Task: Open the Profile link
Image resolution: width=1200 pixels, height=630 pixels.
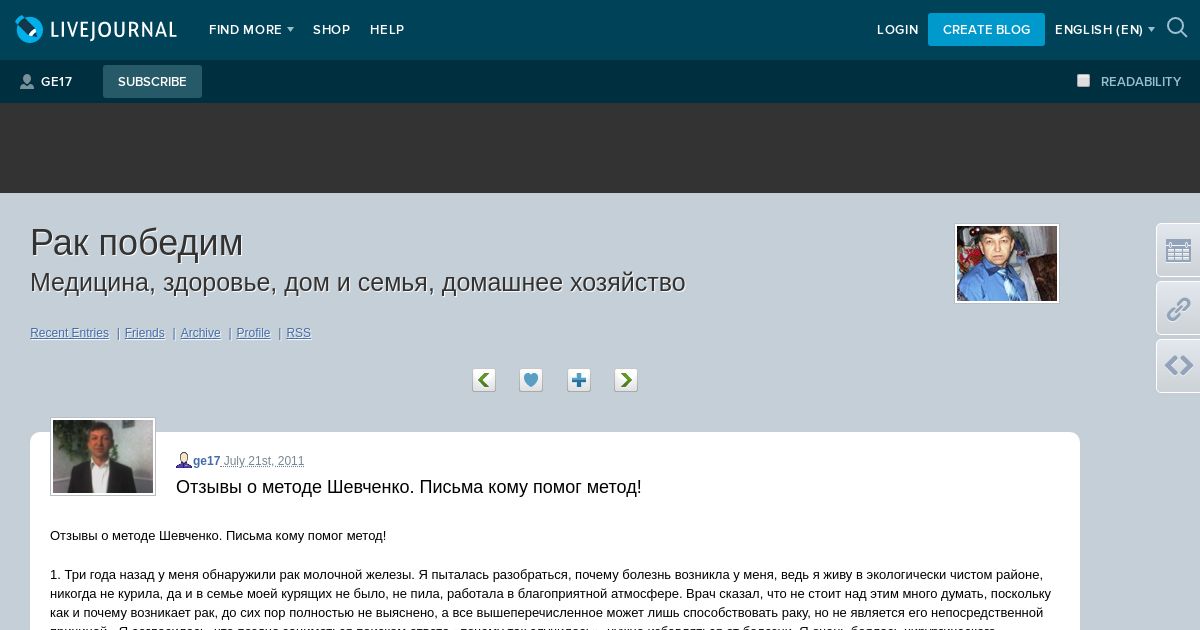Action: point(253,333)
